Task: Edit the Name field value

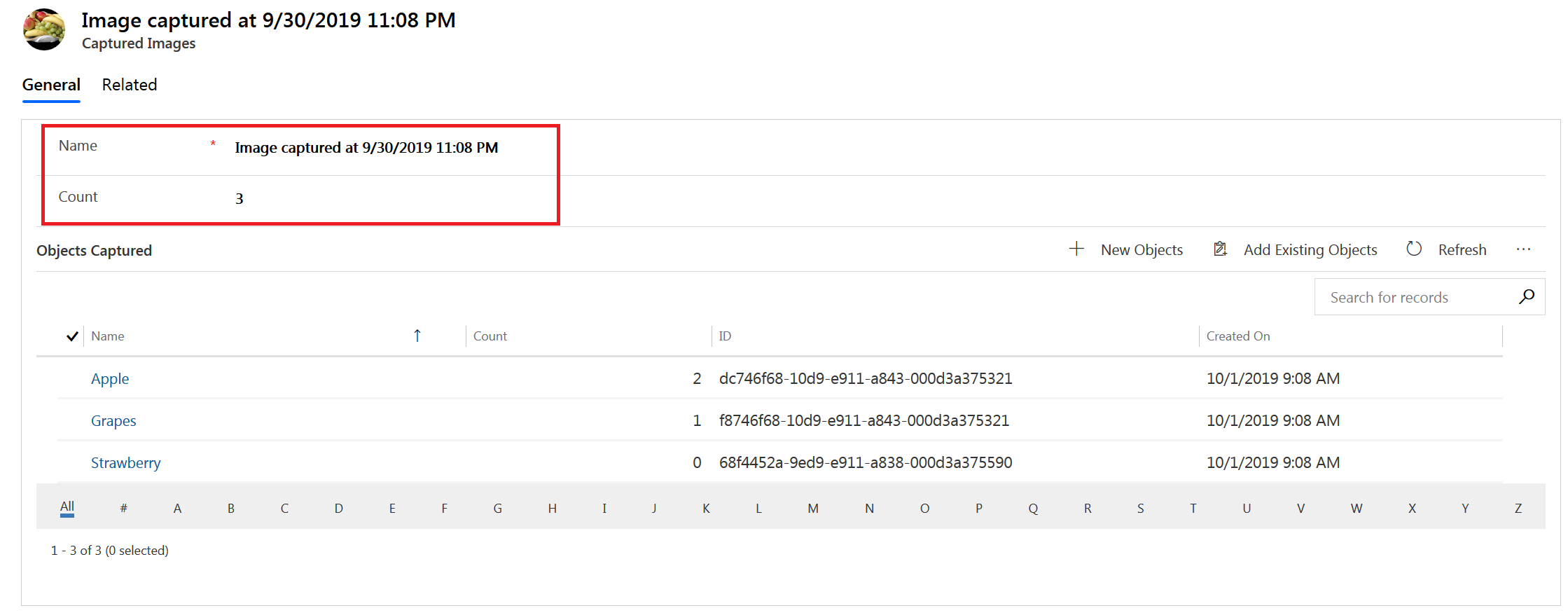Action: (366, 148)
